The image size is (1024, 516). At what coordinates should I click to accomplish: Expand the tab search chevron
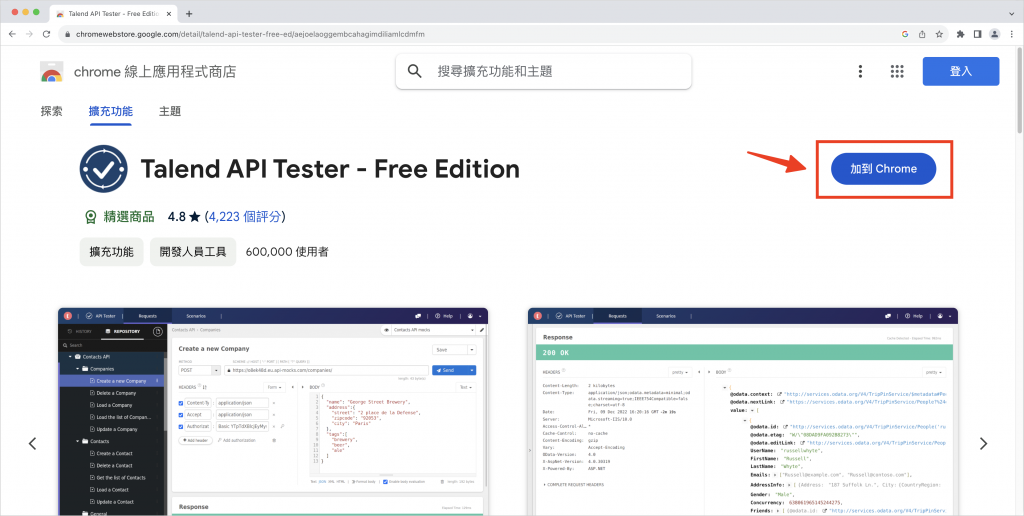(x=1011, y=14)
